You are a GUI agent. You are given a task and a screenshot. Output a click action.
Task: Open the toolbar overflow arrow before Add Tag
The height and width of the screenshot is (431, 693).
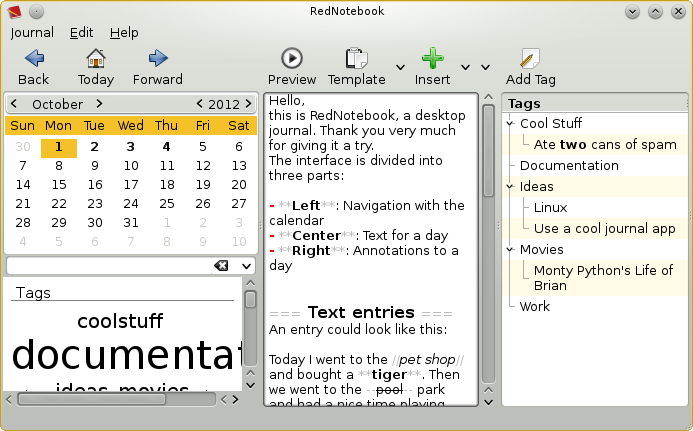coord(486,67)
